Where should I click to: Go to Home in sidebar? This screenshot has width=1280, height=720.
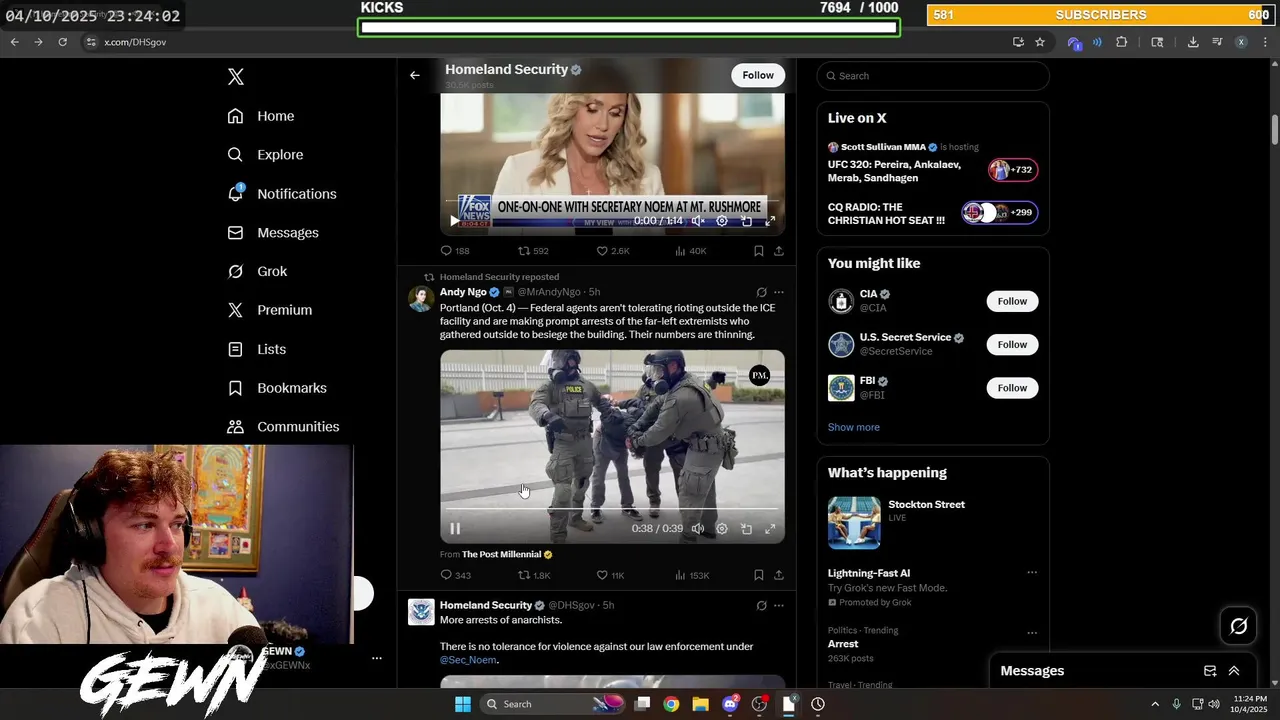pyautogui.click(x=262, y=116)
